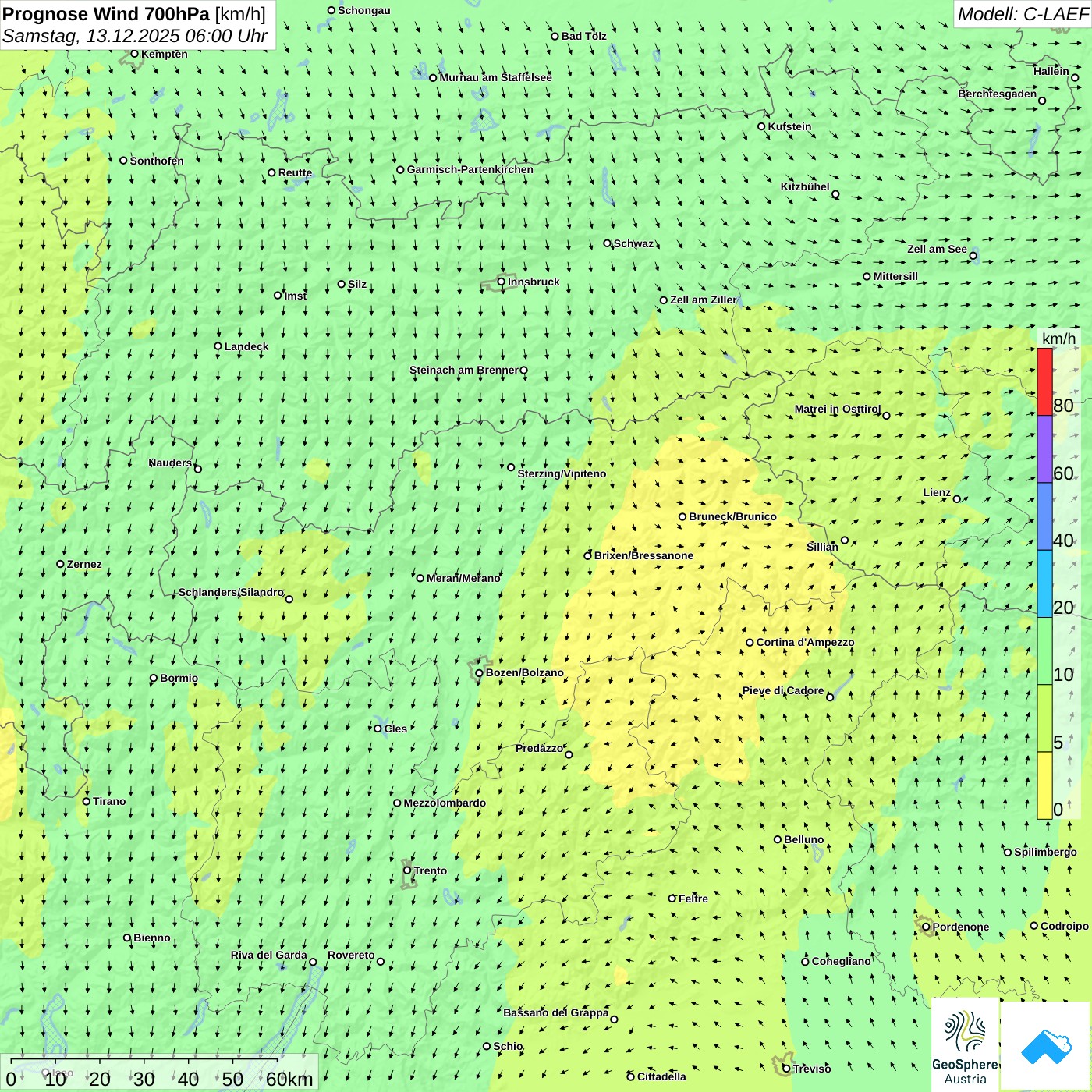Image resolution: width=1092 pixels, height=1092 pixels.
Task: Click the 'Schwaz' label
Action: 633,243
